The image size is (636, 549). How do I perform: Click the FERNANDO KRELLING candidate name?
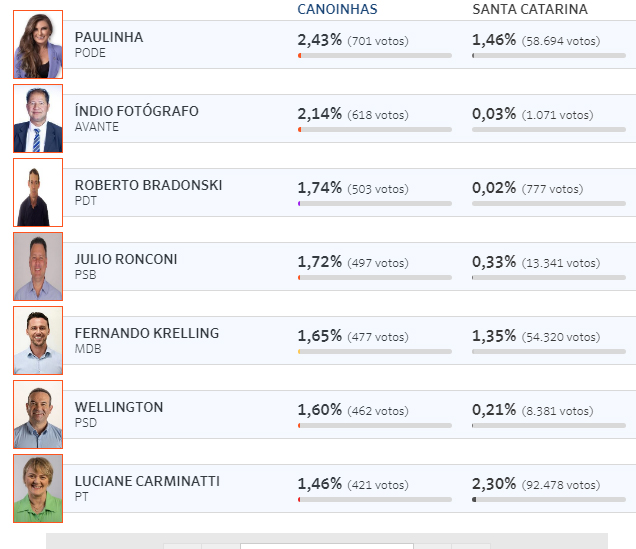click(147, 333)
